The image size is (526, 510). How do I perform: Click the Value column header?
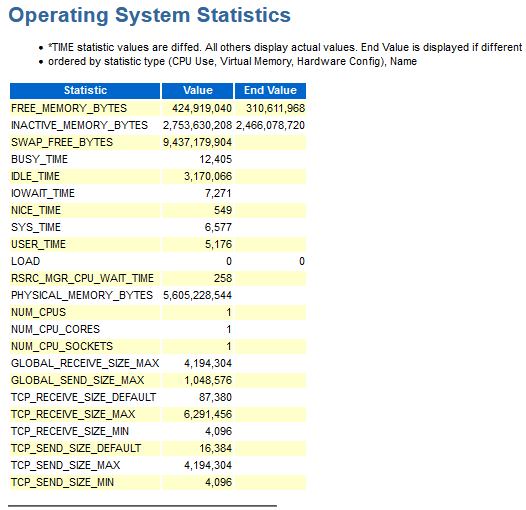[198, 91]
